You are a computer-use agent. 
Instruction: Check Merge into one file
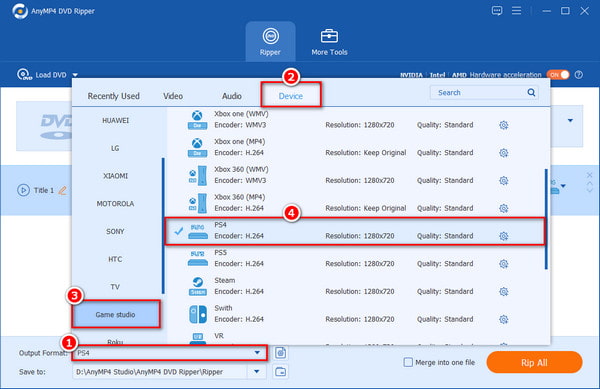click(x=408, y=362)
